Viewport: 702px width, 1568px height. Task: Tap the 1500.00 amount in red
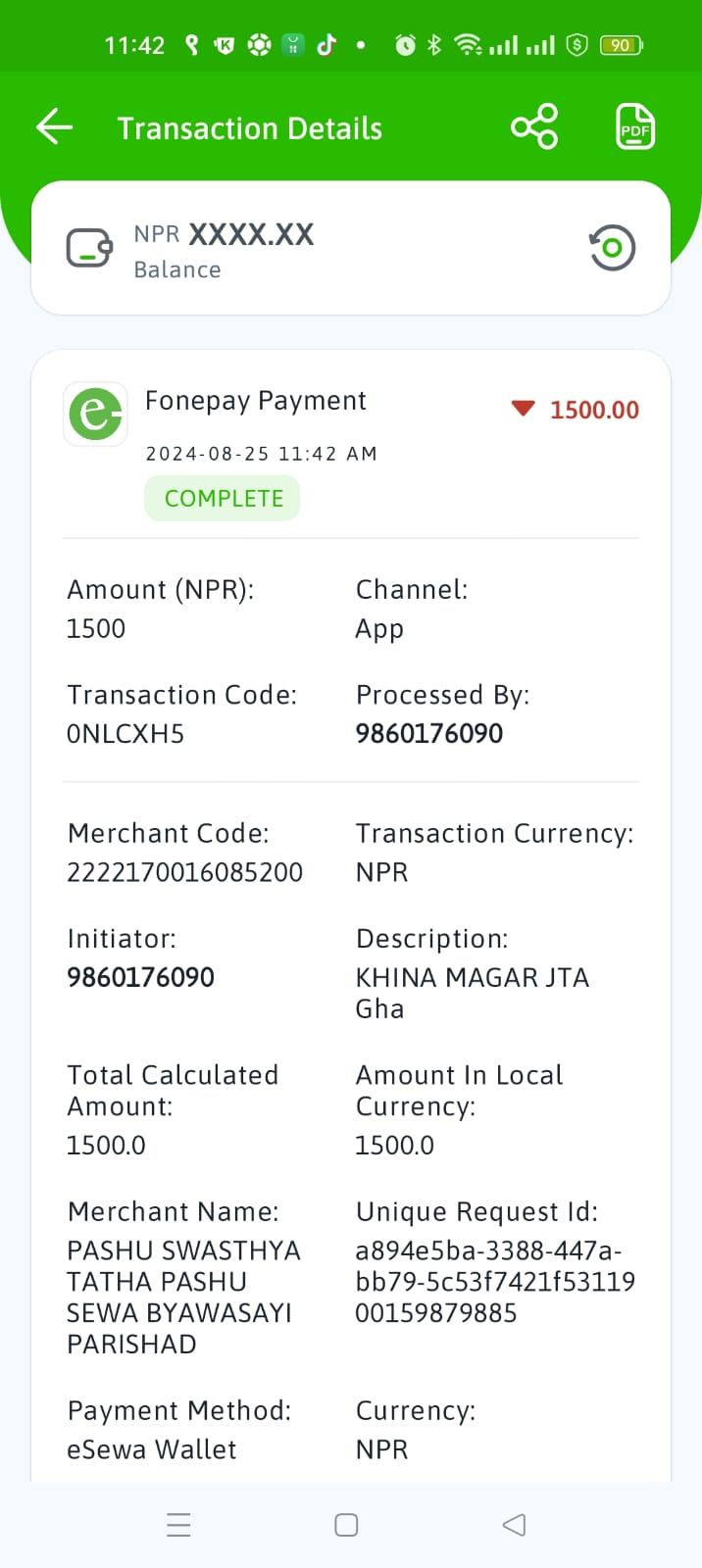[594, 410]
